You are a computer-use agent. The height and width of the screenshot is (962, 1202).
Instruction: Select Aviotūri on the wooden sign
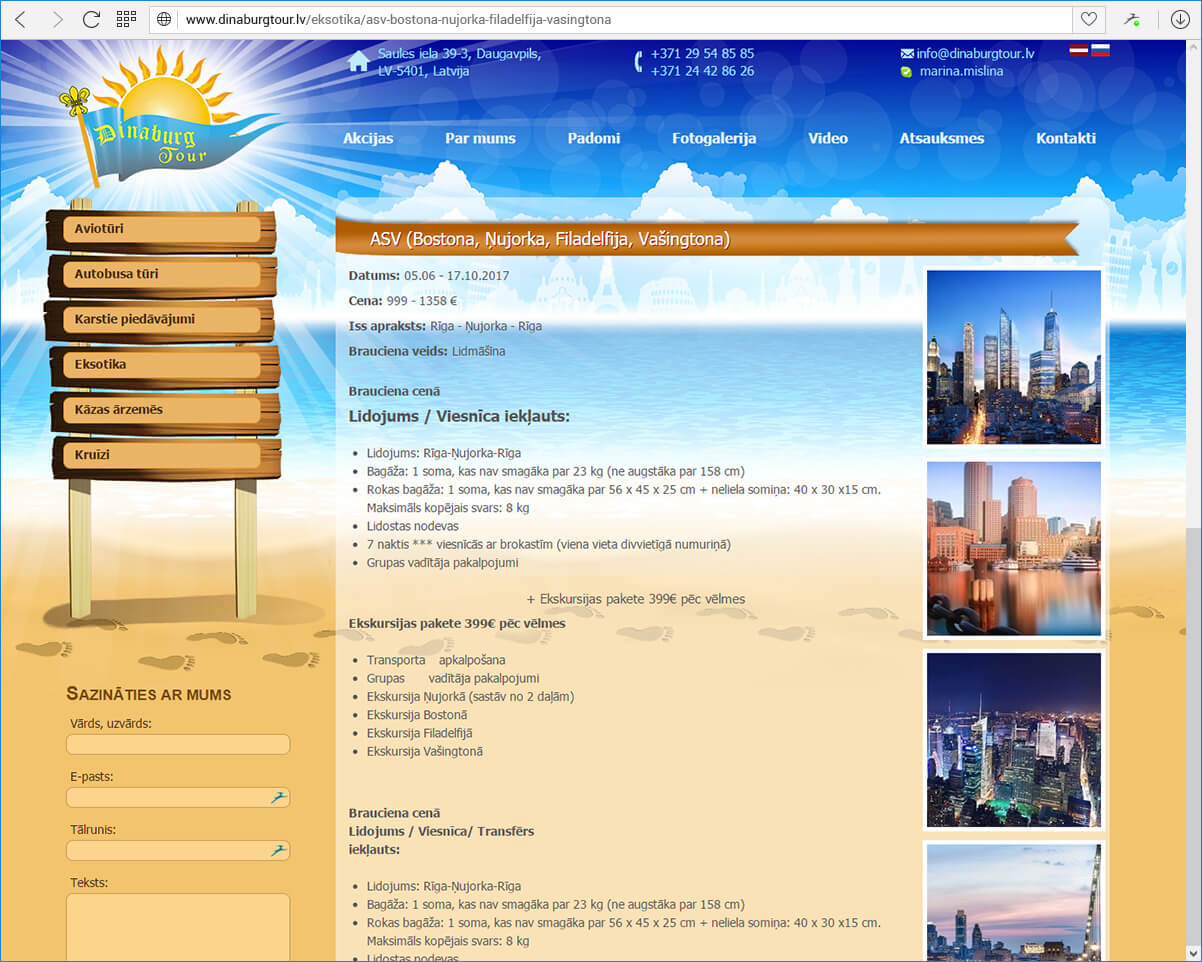pos(162,229)
